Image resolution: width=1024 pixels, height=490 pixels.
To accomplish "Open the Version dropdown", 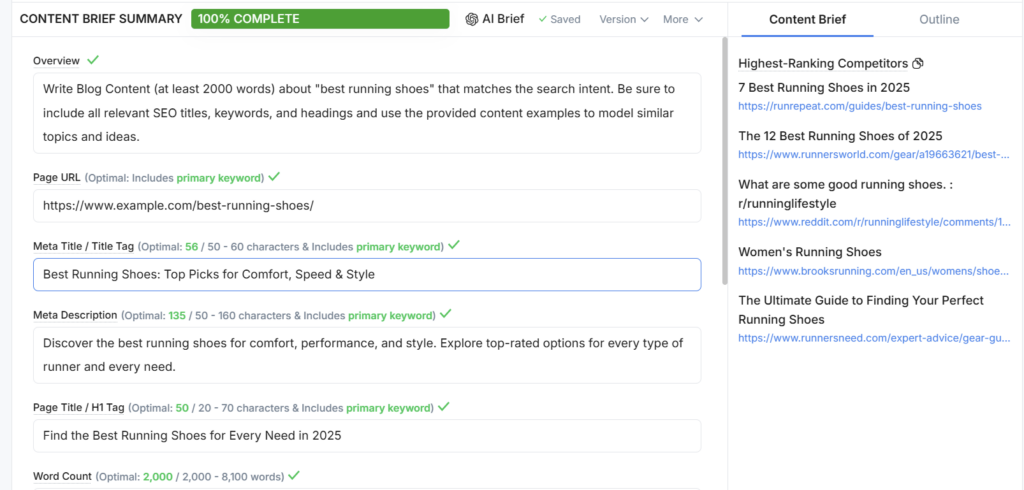I will [624, 20].
